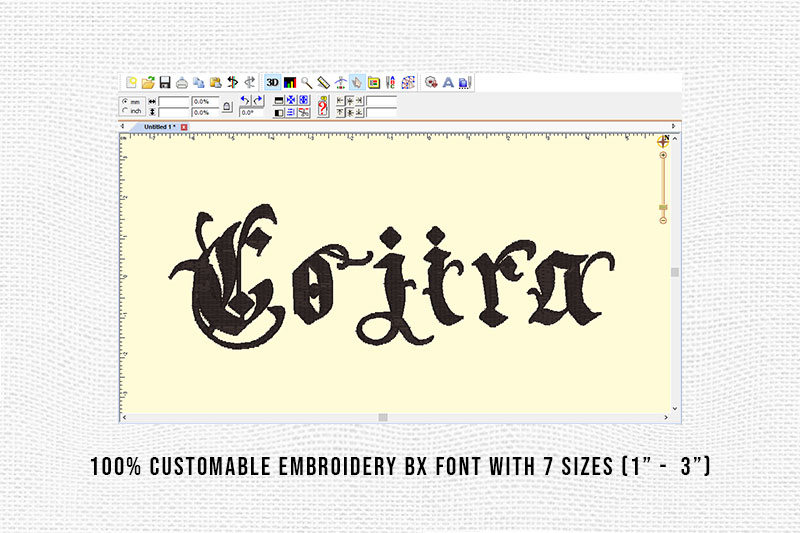Click the tab strip left scroll arrow
The width and height of the screenshot is (800, 533).
pos(122,125)
